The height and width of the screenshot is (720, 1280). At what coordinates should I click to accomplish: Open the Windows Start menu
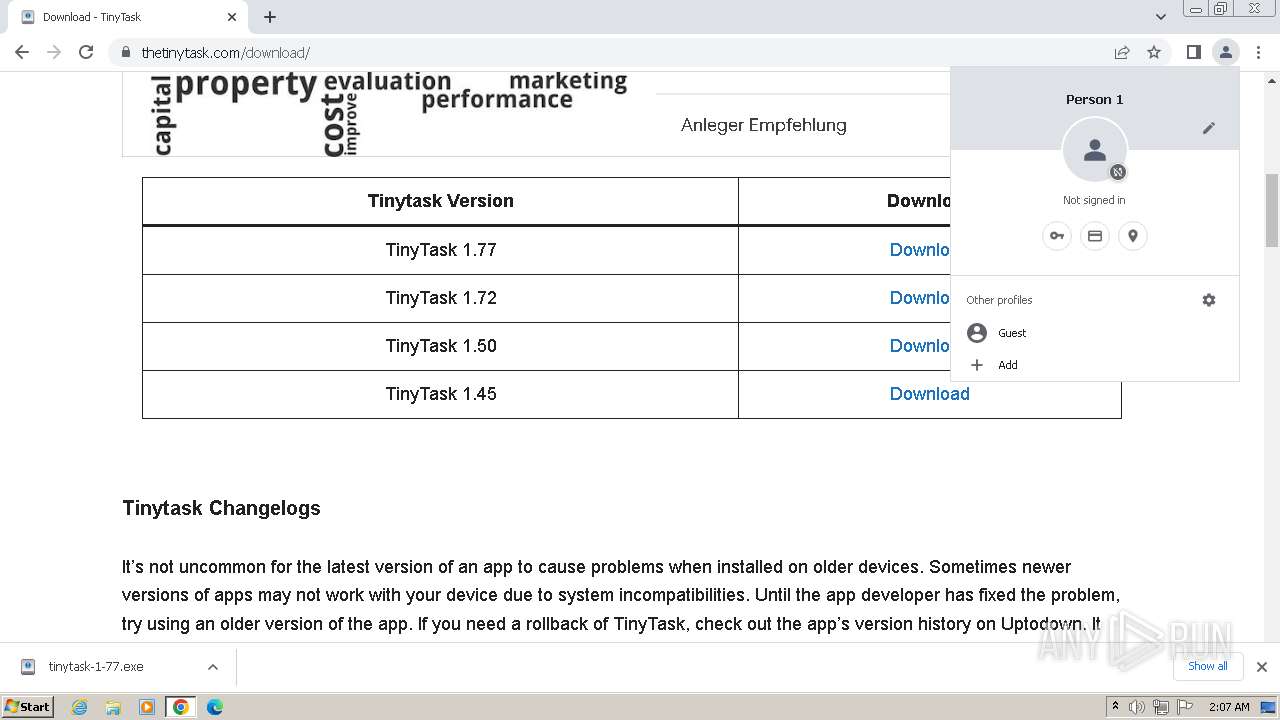(28, 707)
